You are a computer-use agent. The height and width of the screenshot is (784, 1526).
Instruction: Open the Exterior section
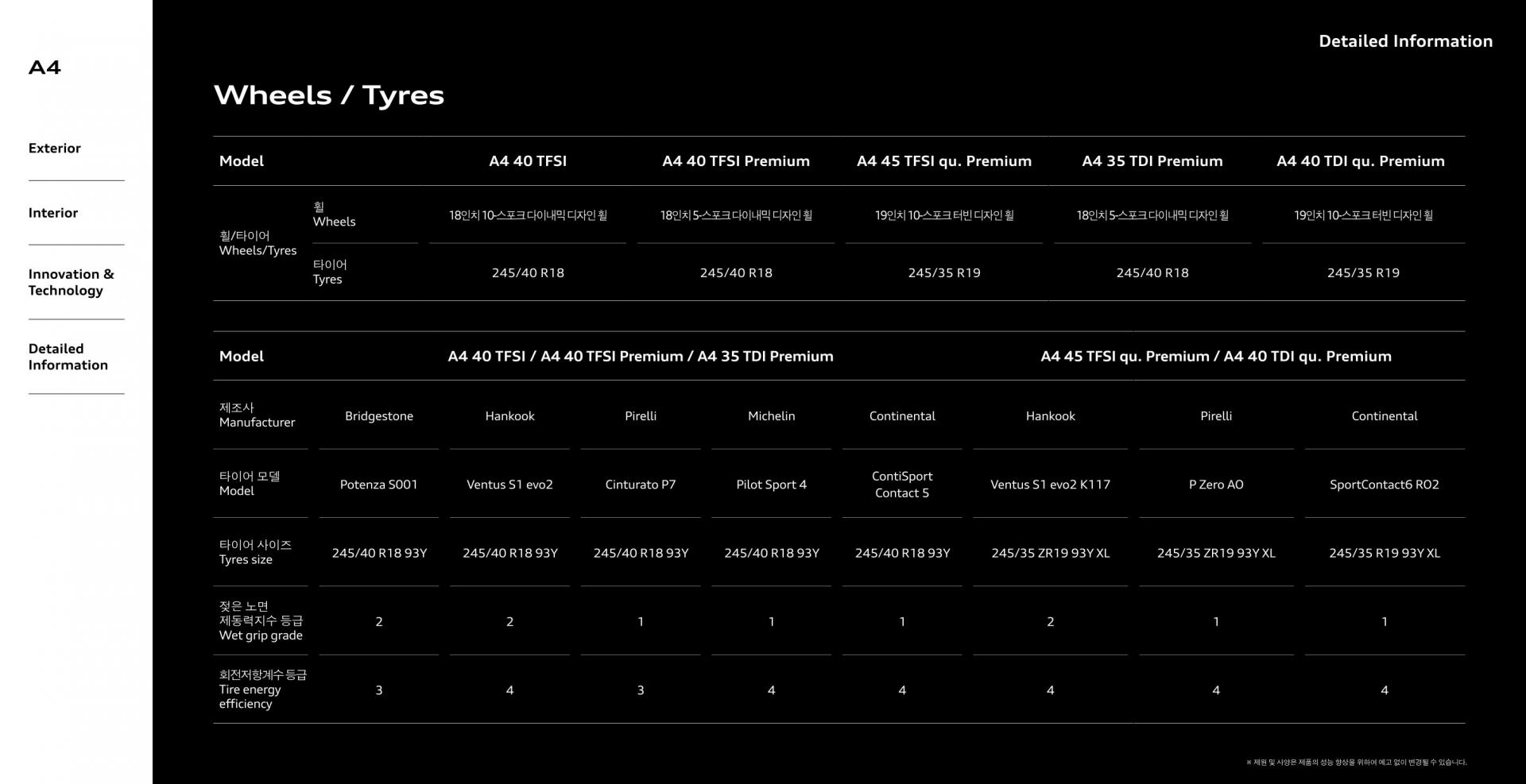point(55,149)
